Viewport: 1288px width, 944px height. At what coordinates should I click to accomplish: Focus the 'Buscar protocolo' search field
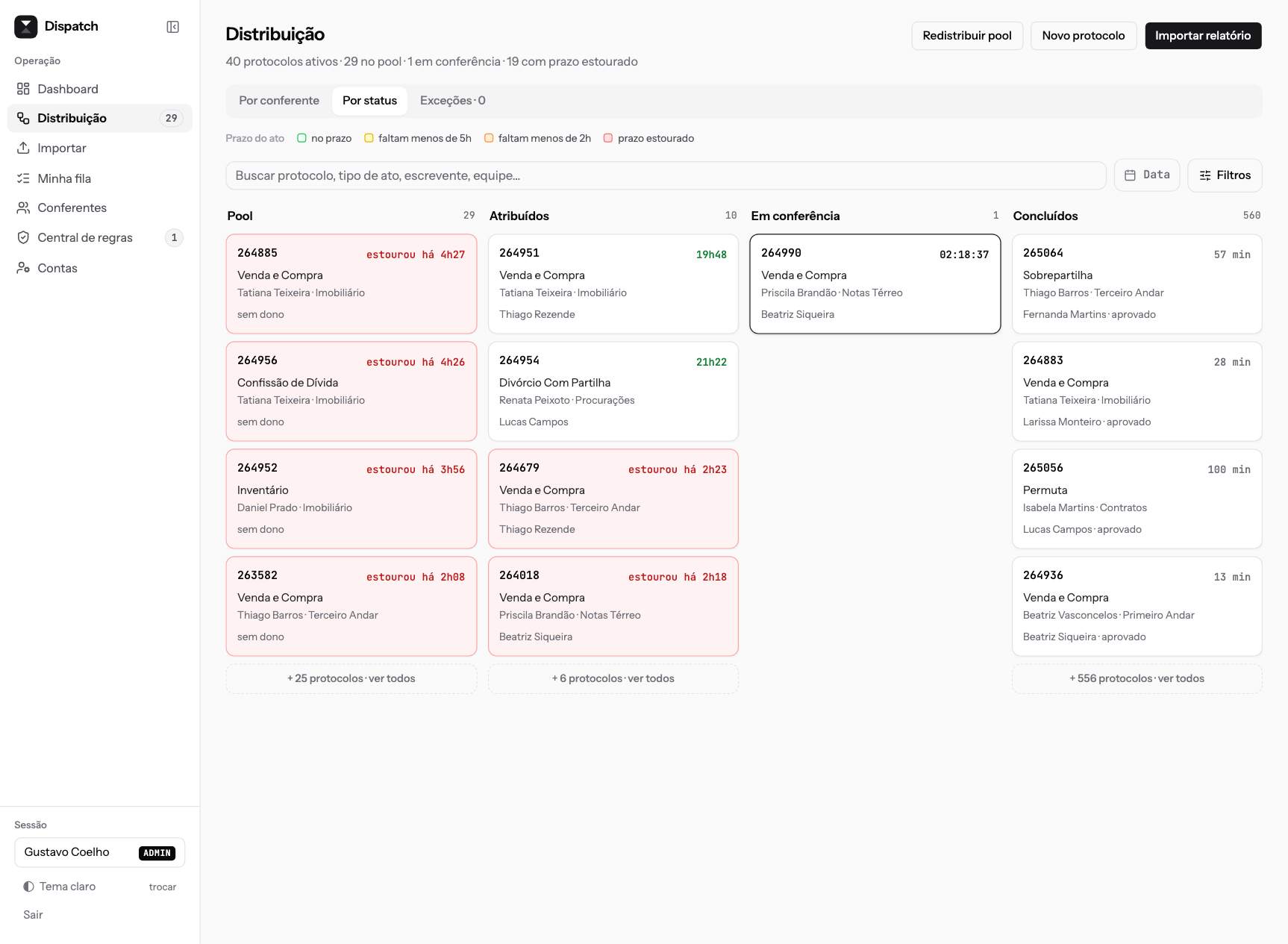pos(666,175)
